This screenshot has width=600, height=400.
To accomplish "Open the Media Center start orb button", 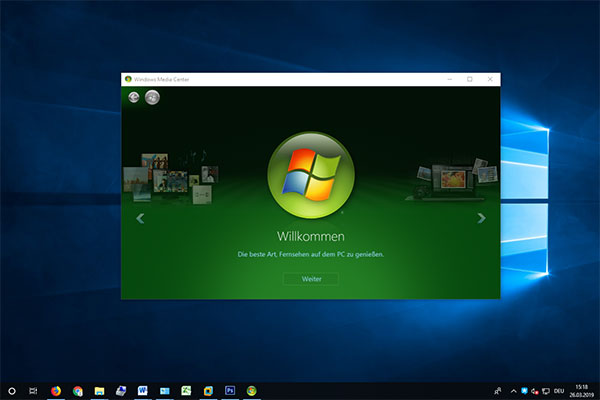I will (152, 97).
